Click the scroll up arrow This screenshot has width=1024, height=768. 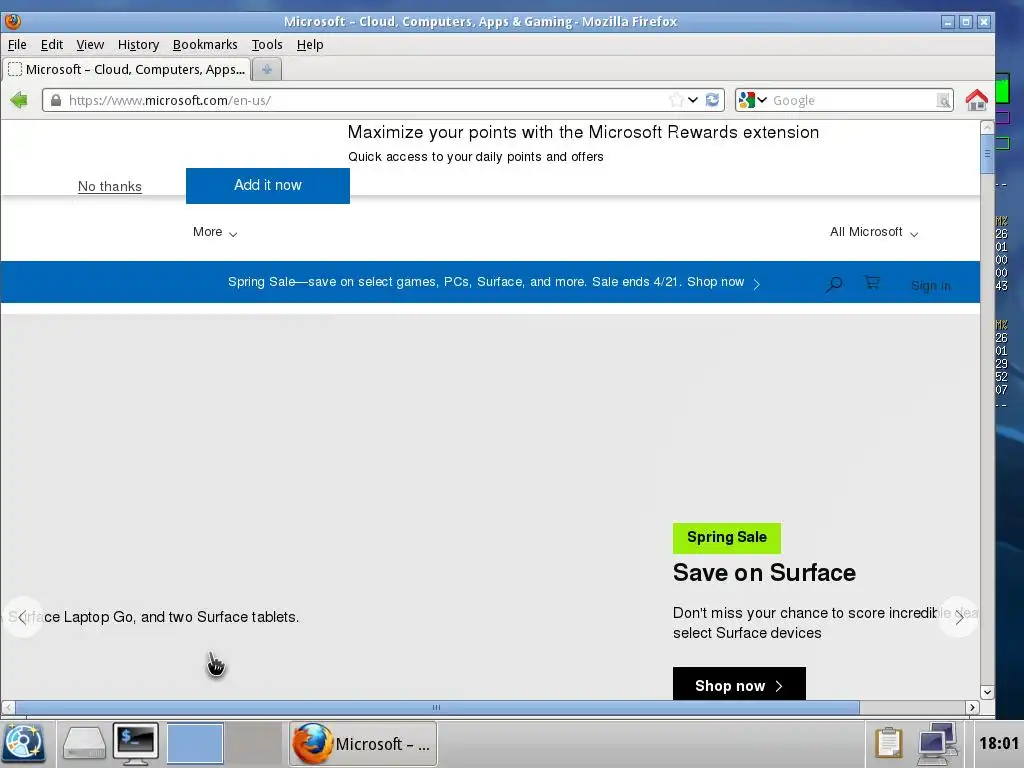click(987, 127)
